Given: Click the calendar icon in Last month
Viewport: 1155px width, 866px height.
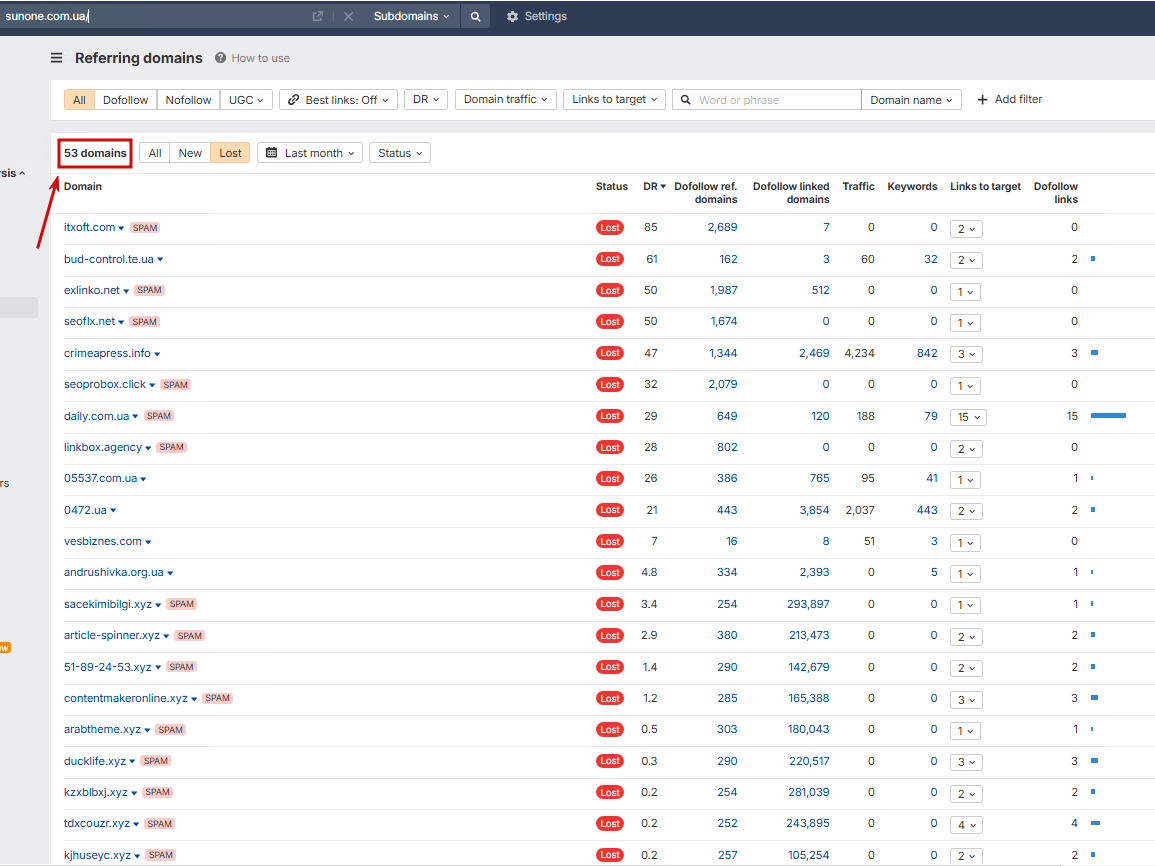Looking at the screenshot, I should pos(271,152).
